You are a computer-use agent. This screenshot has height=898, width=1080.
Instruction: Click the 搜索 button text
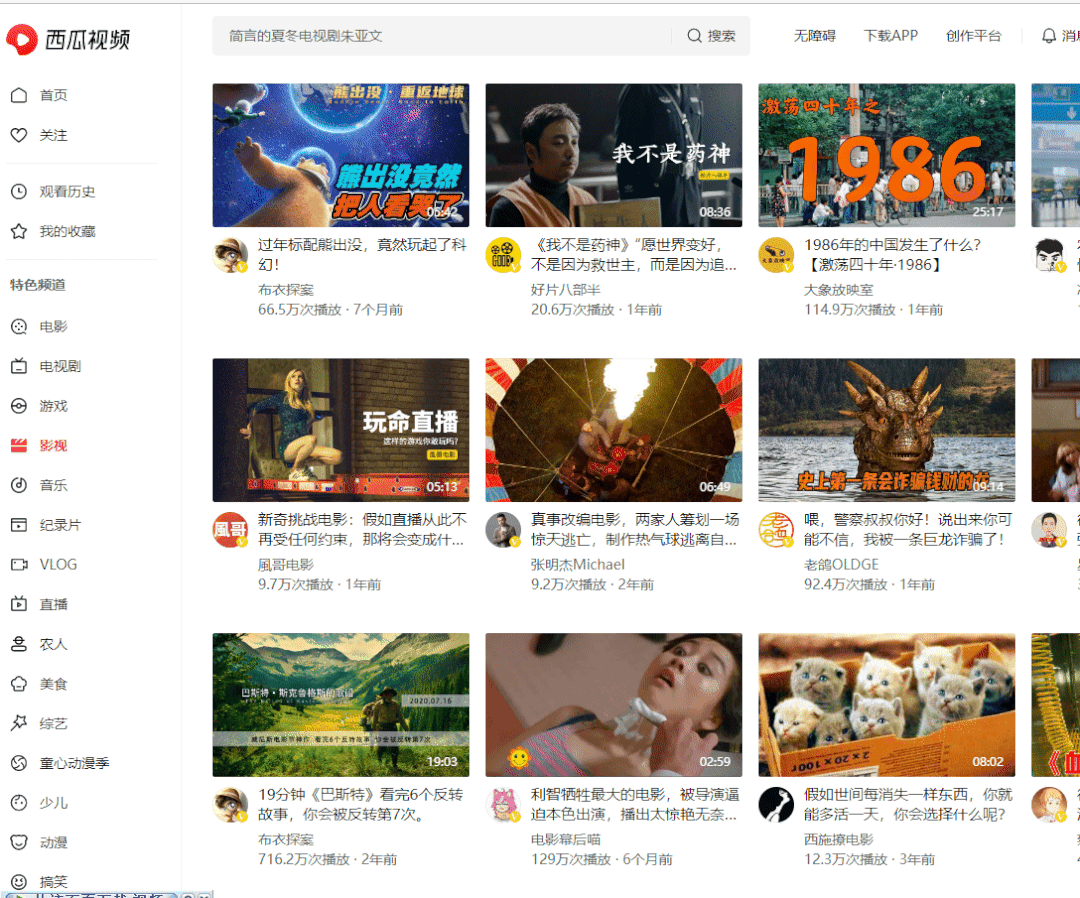(721, 36)
